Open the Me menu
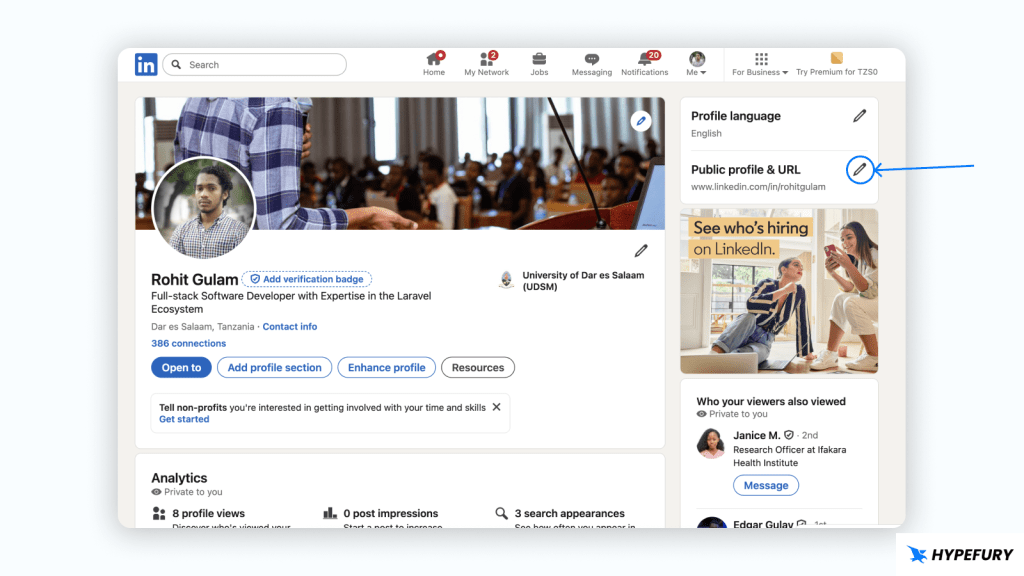 (696, 62)
